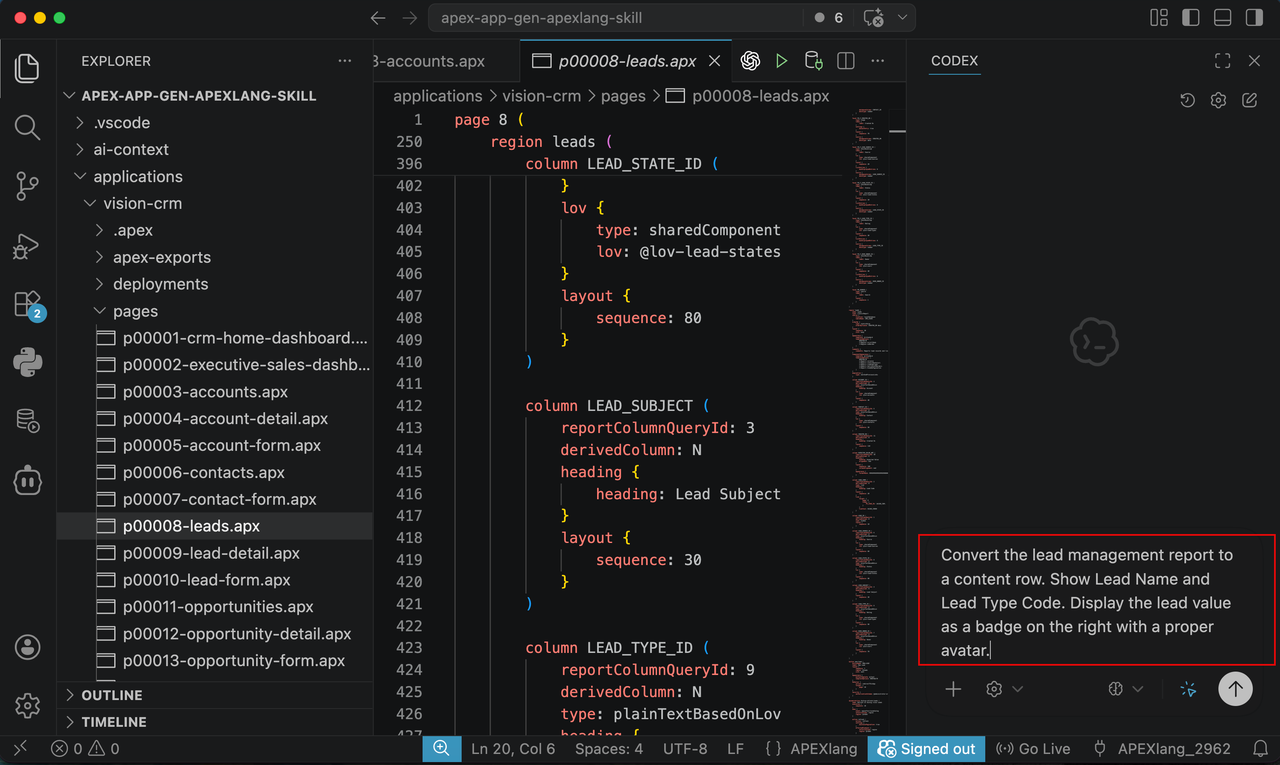Open Codex gear mode dropdown in input
1280x765 pixels.
pos(1003,689)
